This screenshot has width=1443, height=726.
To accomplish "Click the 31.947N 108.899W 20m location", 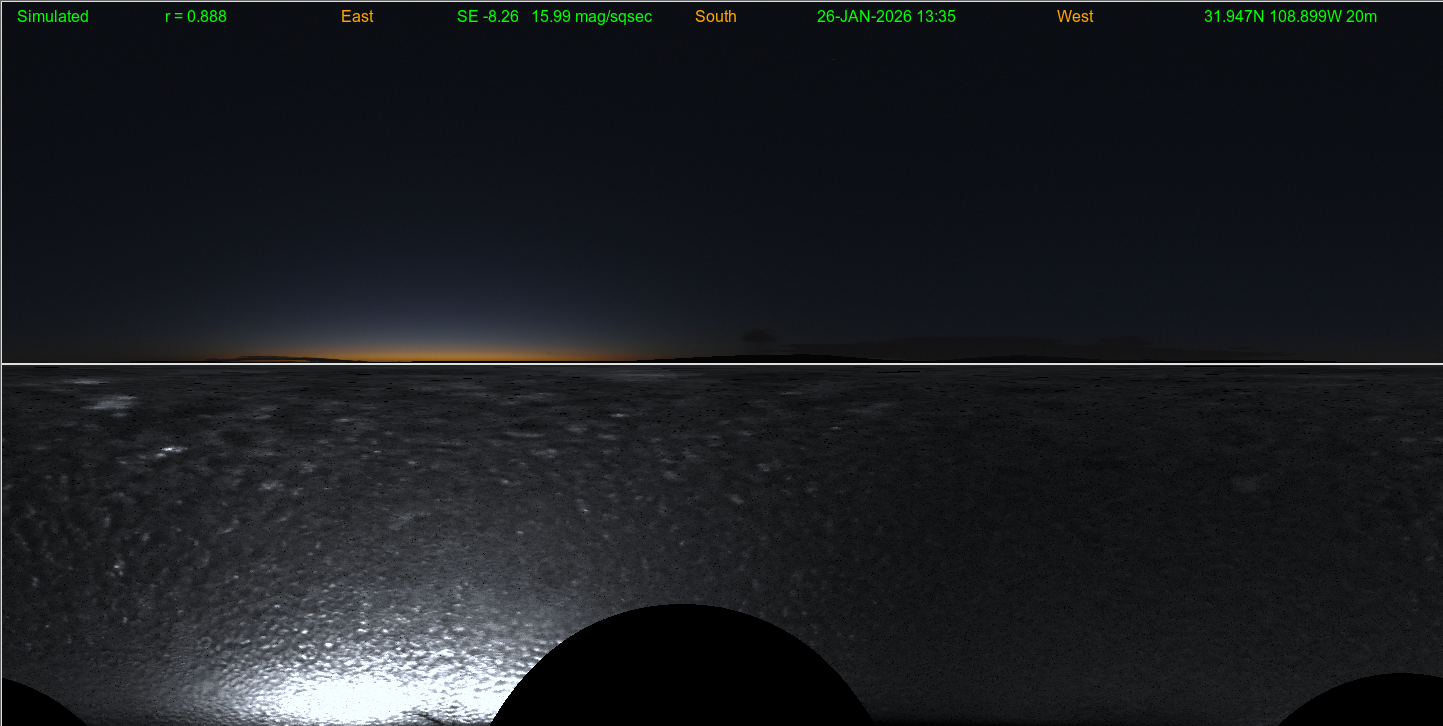I will (1290, 17).
